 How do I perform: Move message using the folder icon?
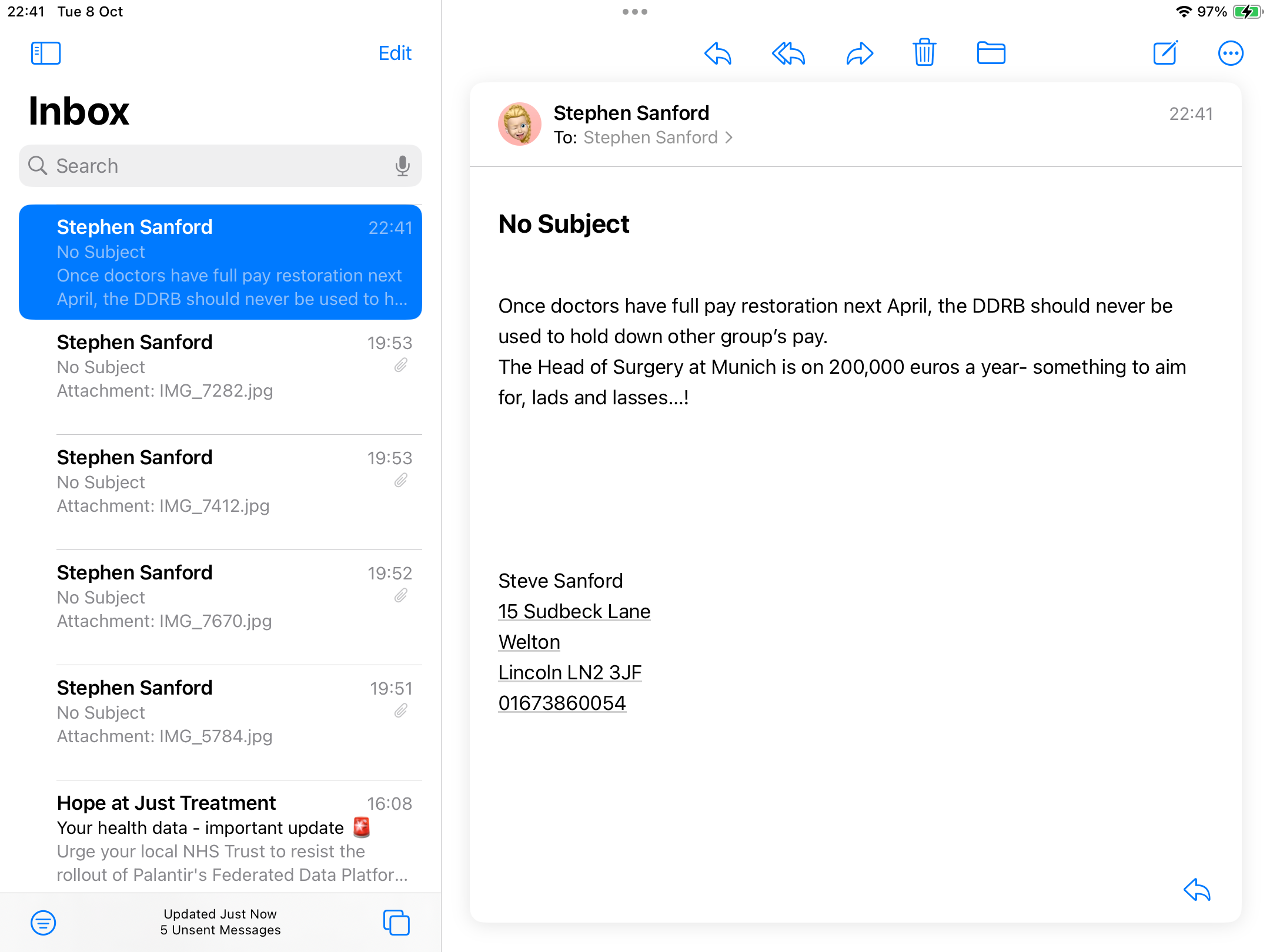(x=991, y=53)
